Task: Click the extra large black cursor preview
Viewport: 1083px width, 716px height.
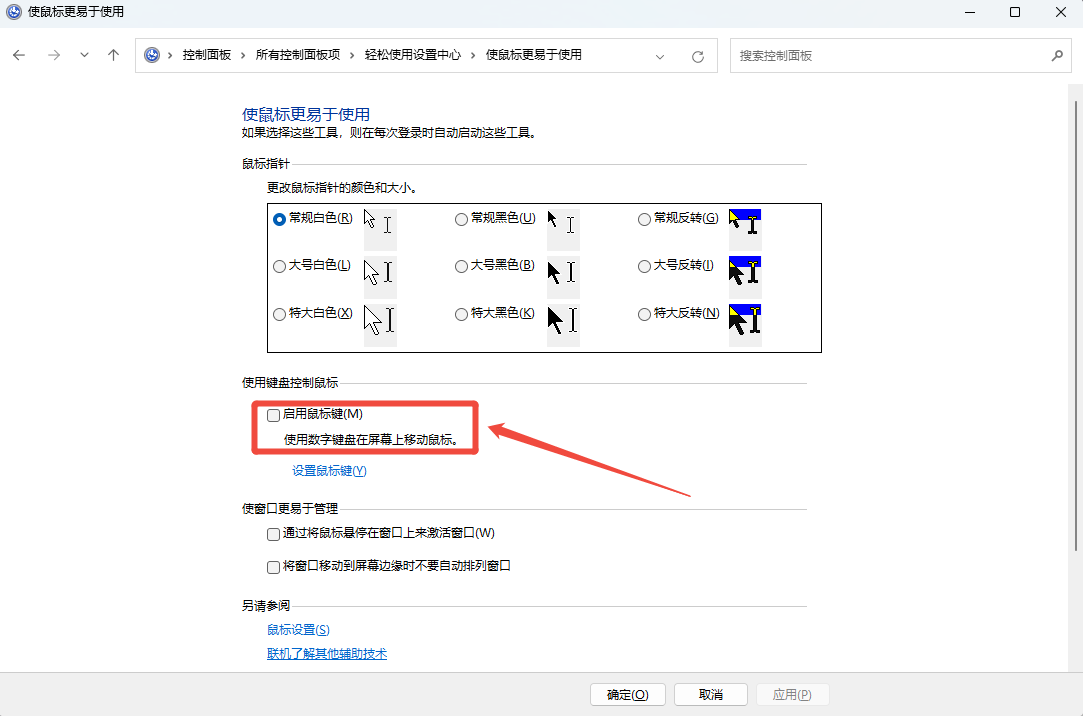Action: tap(563, 325)
